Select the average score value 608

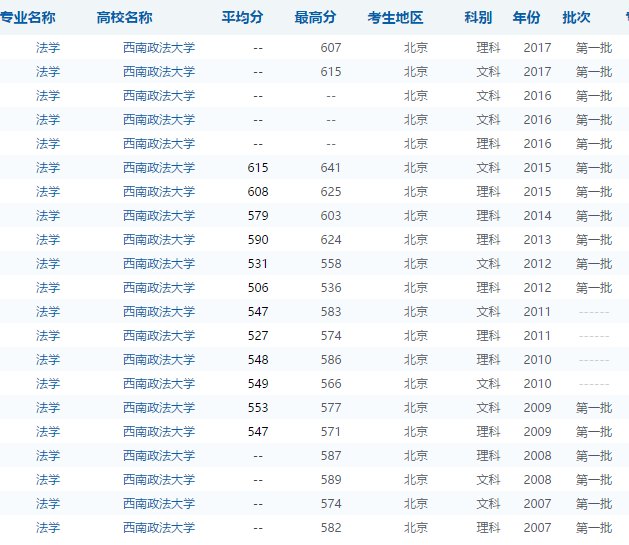258,192
